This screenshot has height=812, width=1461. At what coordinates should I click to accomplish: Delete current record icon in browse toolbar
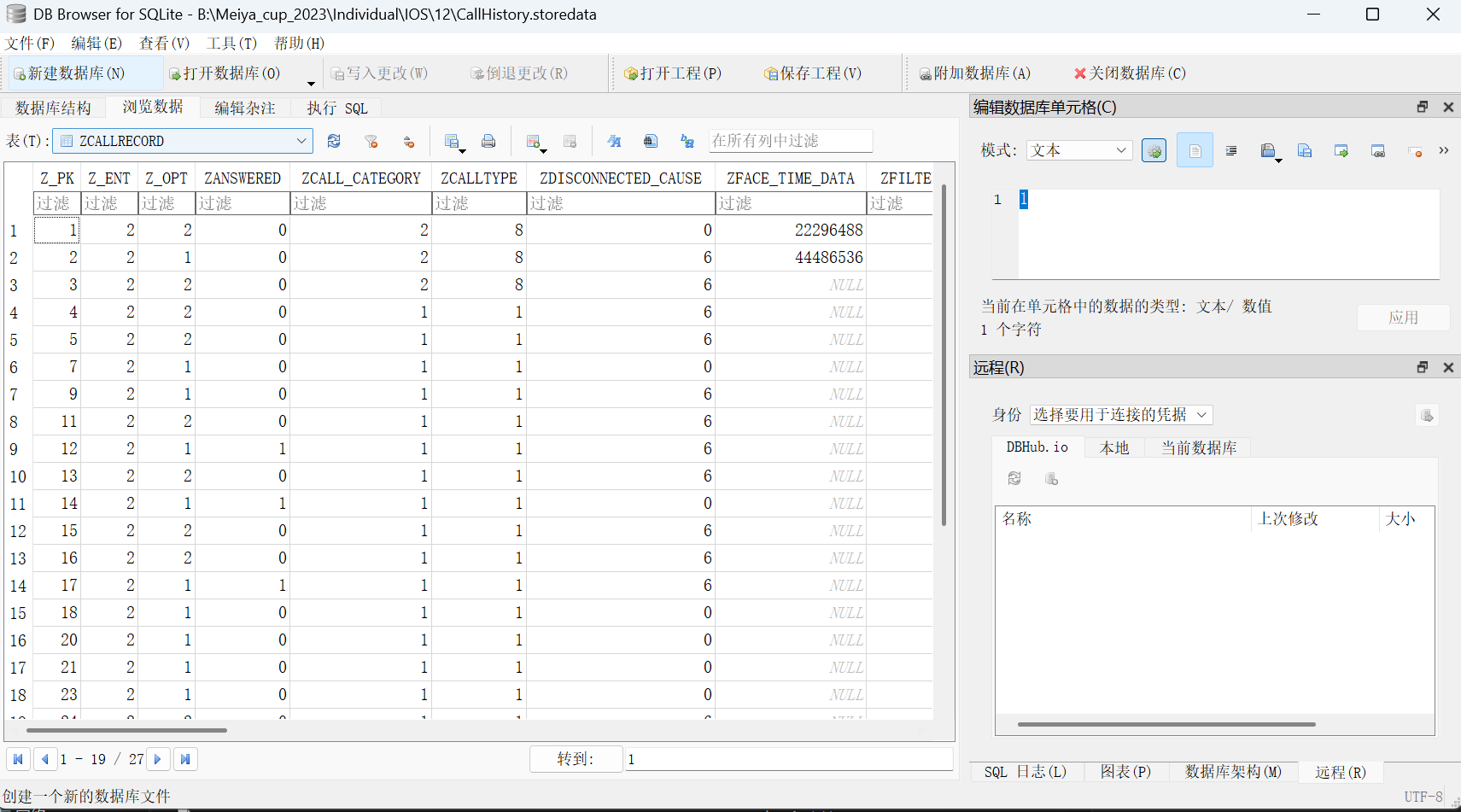pyautogui.click(x=570, y=141)
